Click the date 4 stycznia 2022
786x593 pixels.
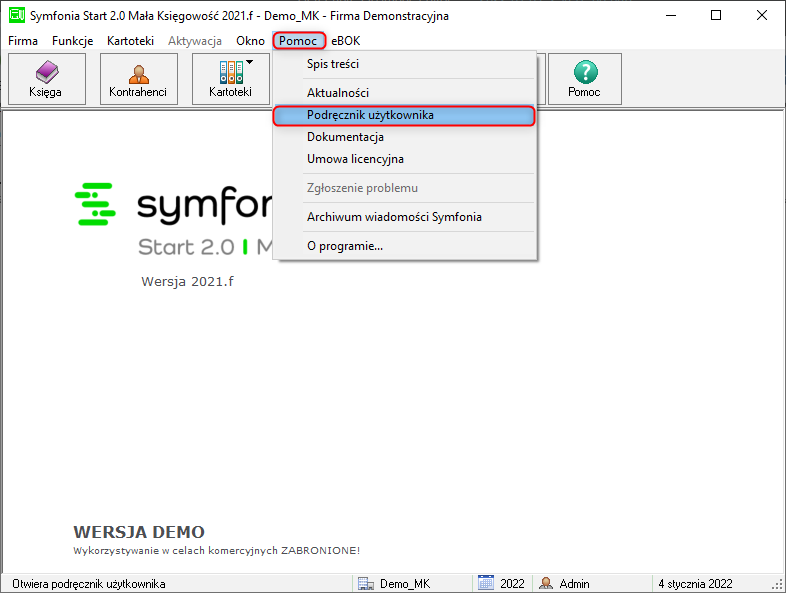695,584
